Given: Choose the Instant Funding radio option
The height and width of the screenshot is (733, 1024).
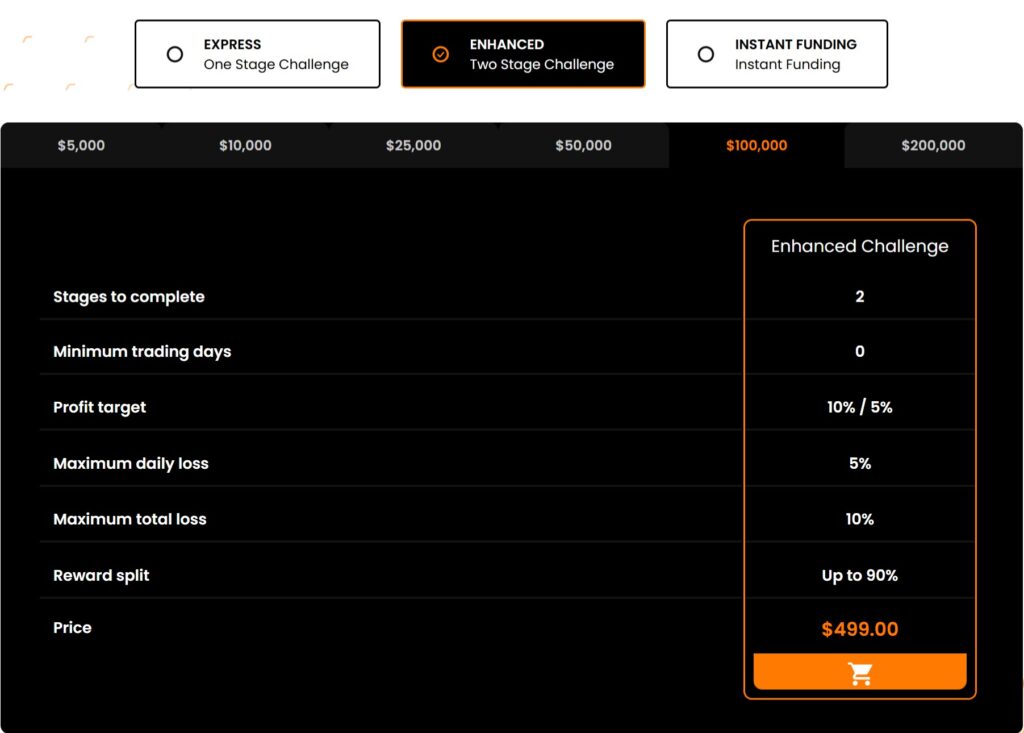Looking at the screenshot, I should [706, 54].
